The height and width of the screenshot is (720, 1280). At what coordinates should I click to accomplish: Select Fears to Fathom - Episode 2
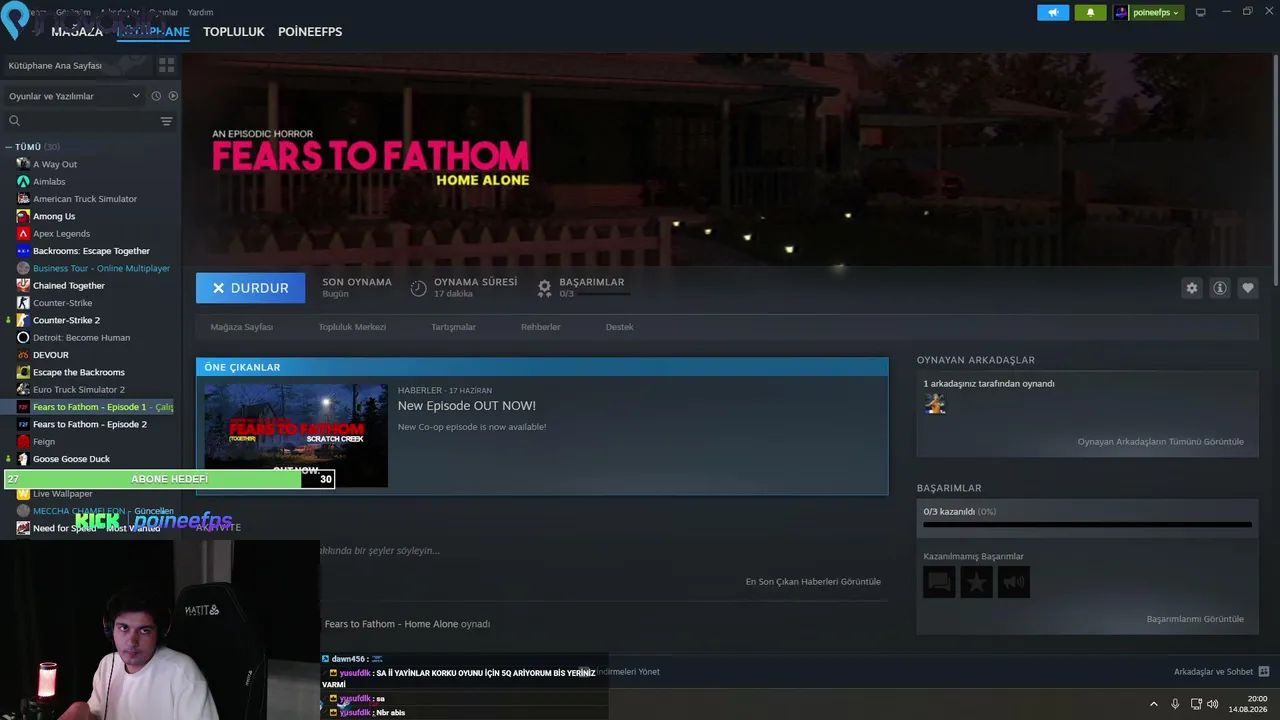pyautogui.click(x=90, y=424)
